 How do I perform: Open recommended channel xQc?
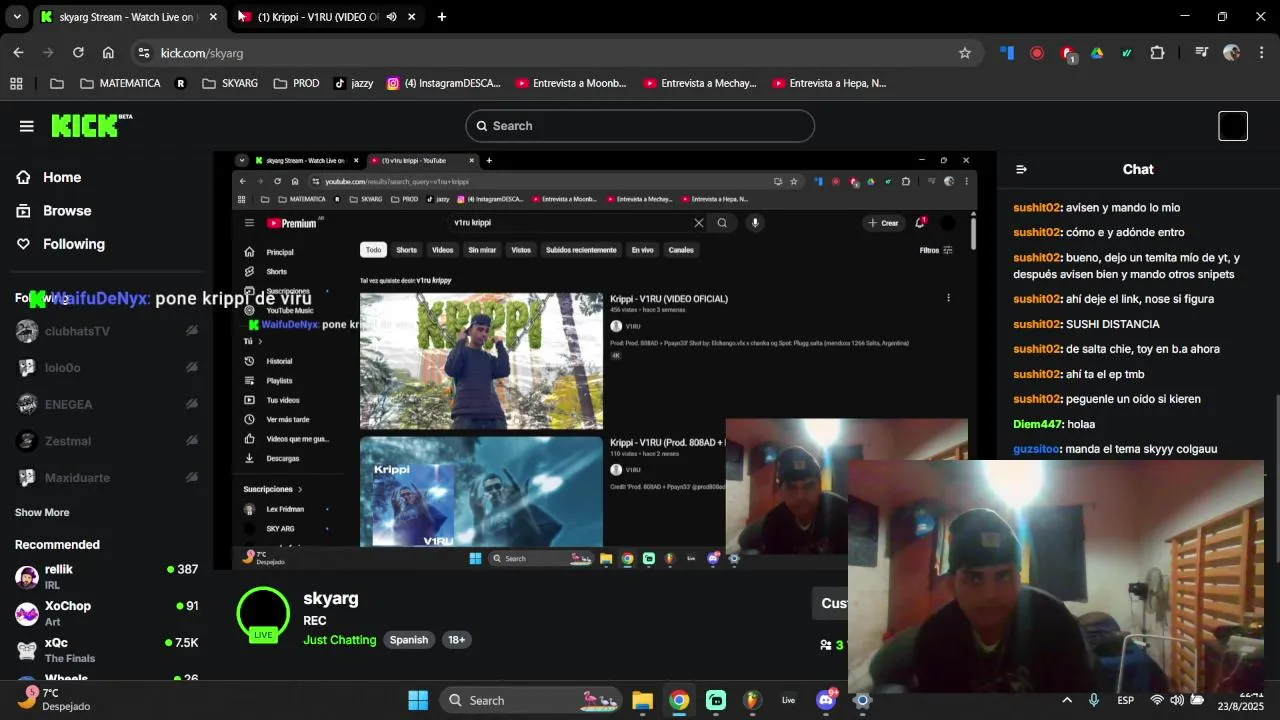106,650
